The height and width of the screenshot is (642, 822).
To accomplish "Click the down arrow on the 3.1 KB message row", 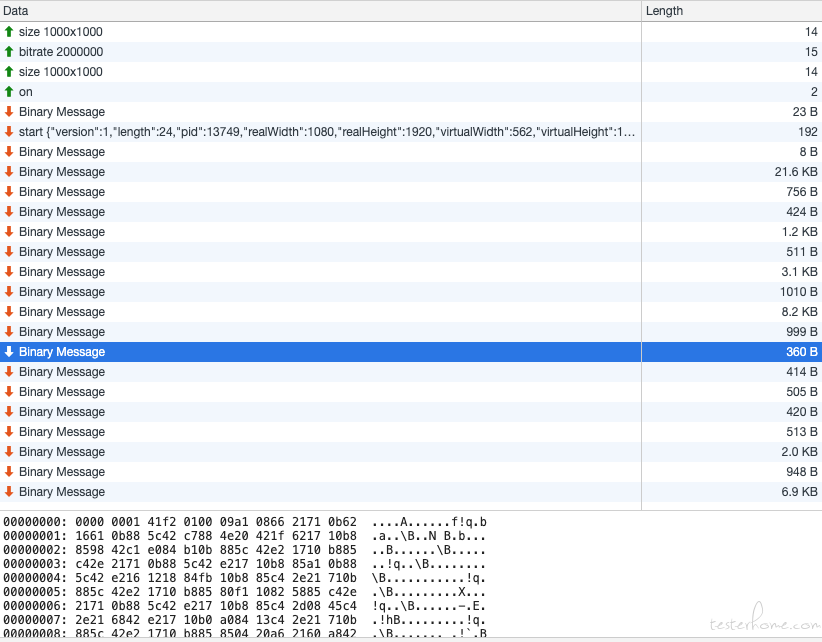I will (9, 271).
